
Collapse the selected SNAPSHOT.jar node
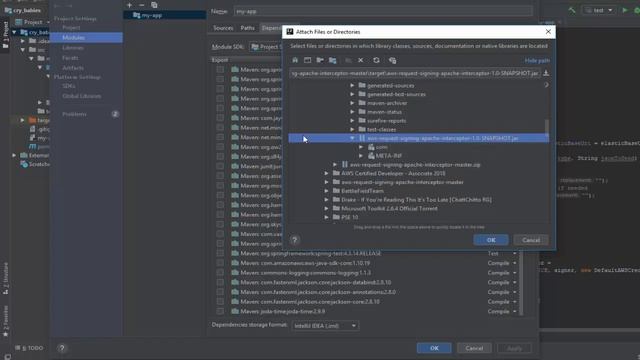point(352,138)
